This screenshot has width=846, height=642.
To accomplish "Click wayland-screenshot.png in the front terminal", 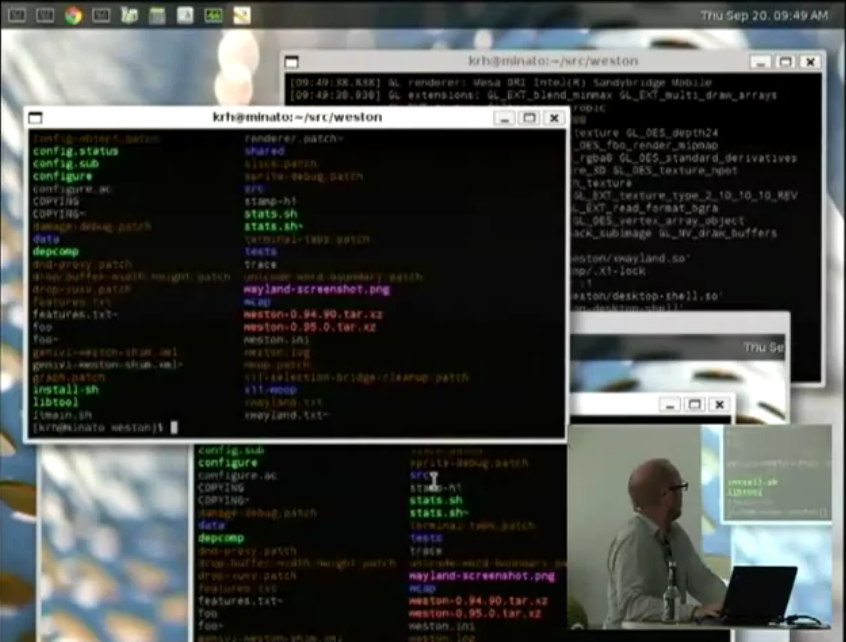I will pos(317,289).
